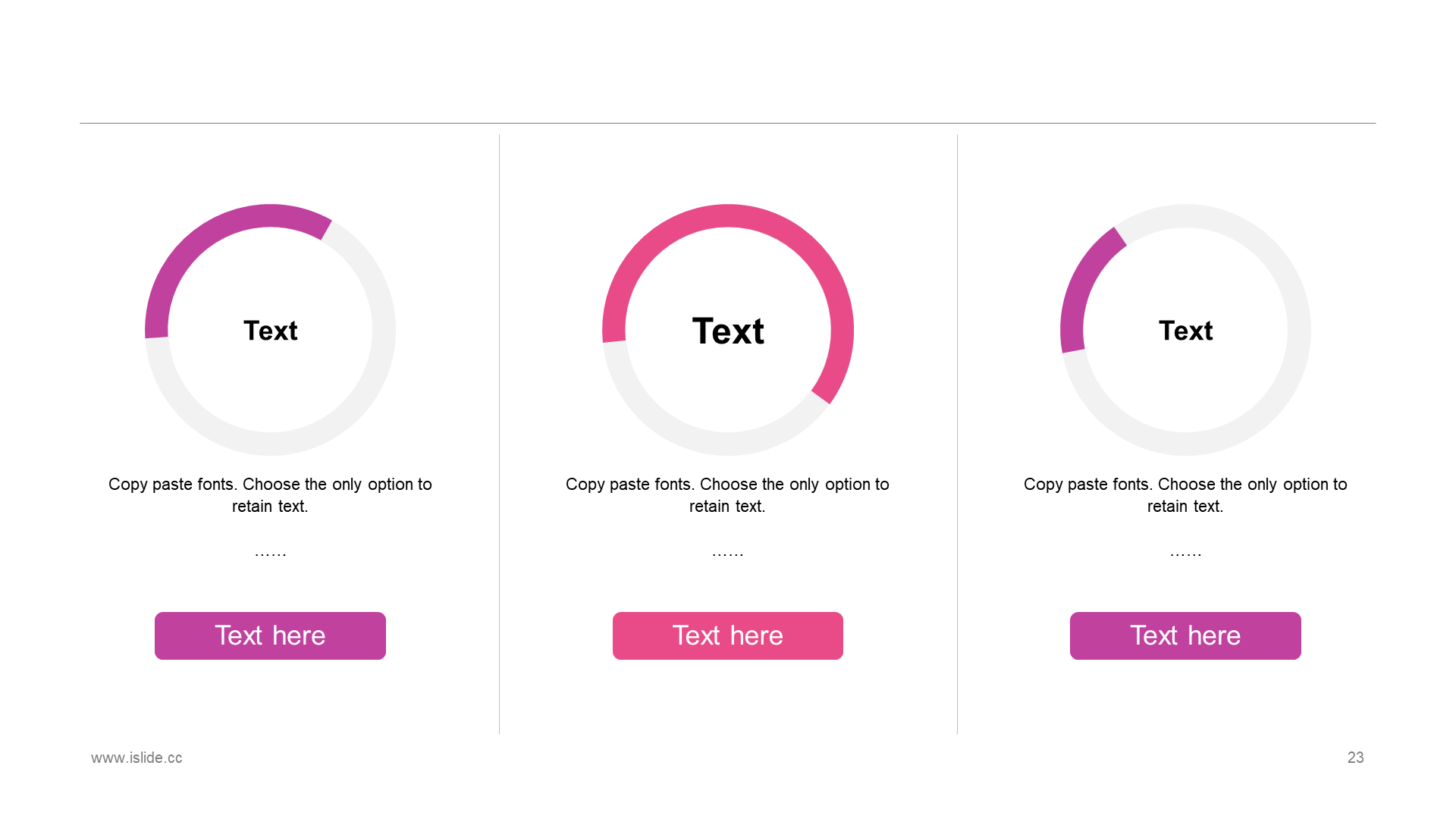Click the large 'Text' label in middle donut

[x=728, y=331]
